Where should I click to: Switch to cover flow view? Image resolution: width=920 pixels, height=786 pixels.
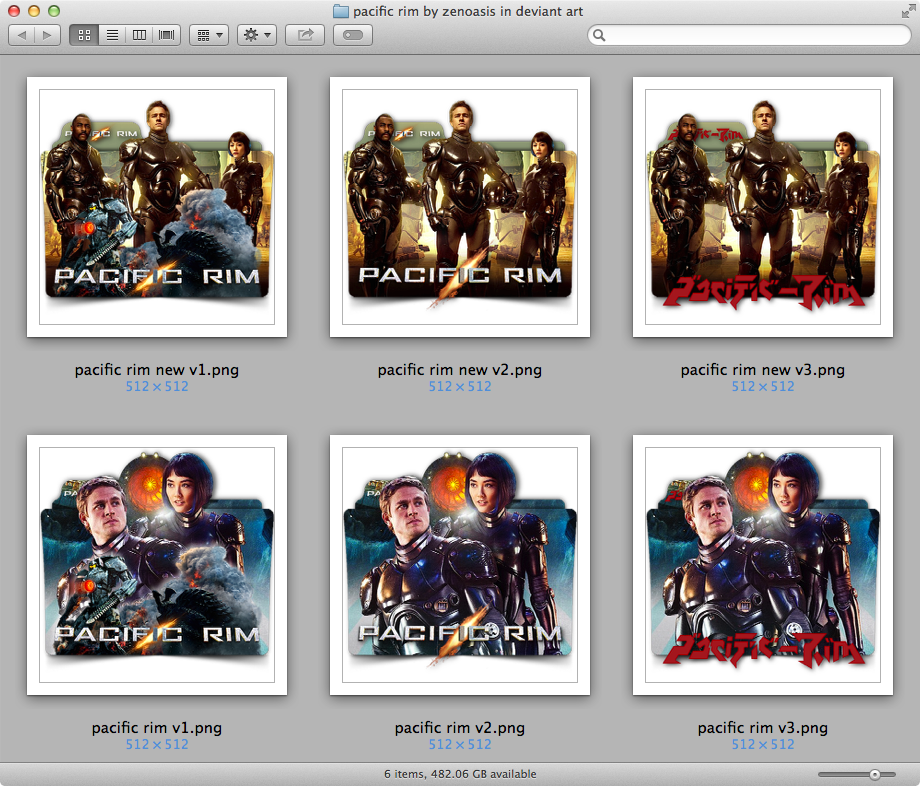[x=166, y=34]
